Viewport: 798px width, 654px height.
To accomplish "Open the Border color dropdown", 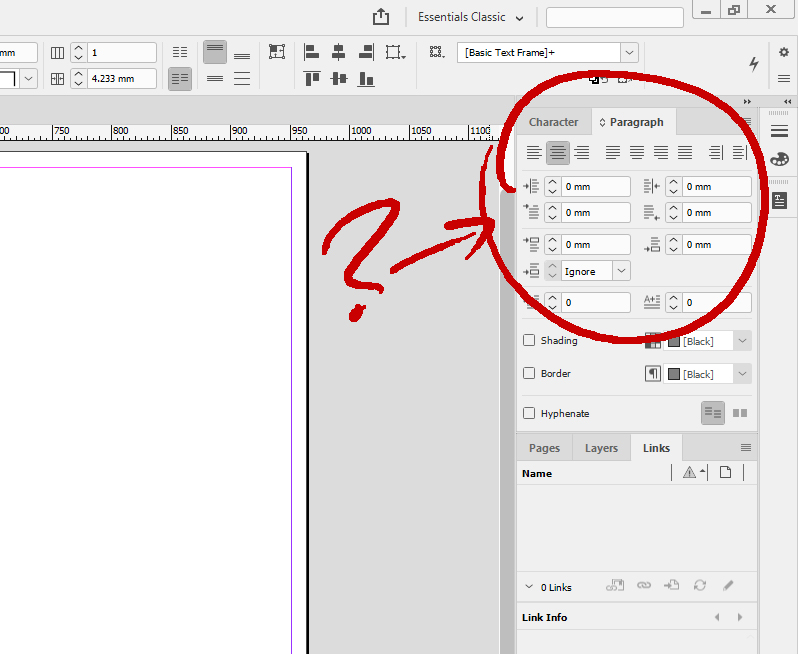I will (x=742, y=374).
